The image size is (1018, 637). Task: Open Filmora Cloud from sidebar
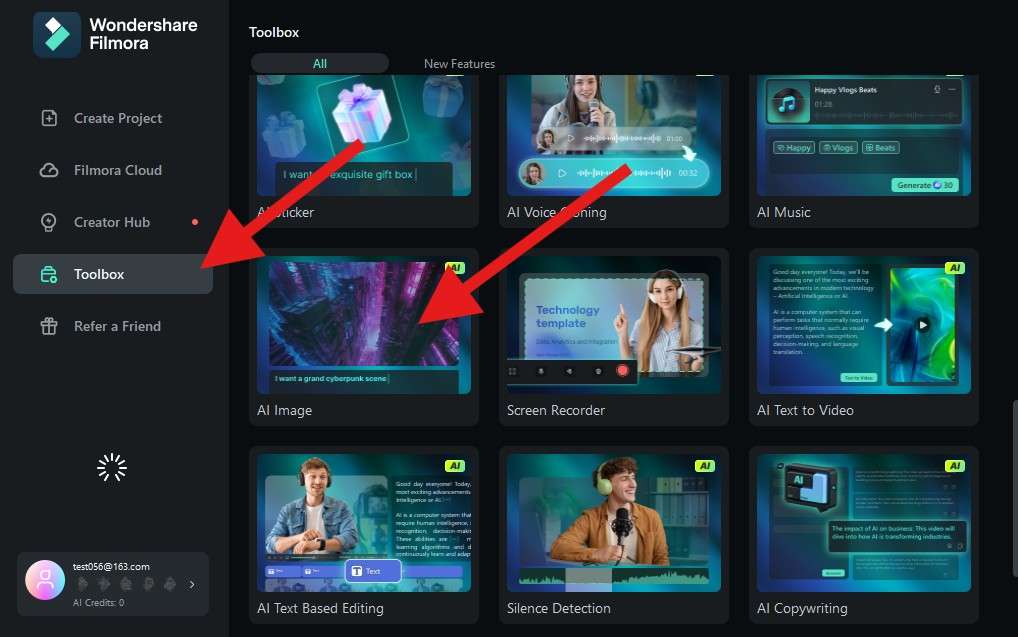(x=113, y=170)
